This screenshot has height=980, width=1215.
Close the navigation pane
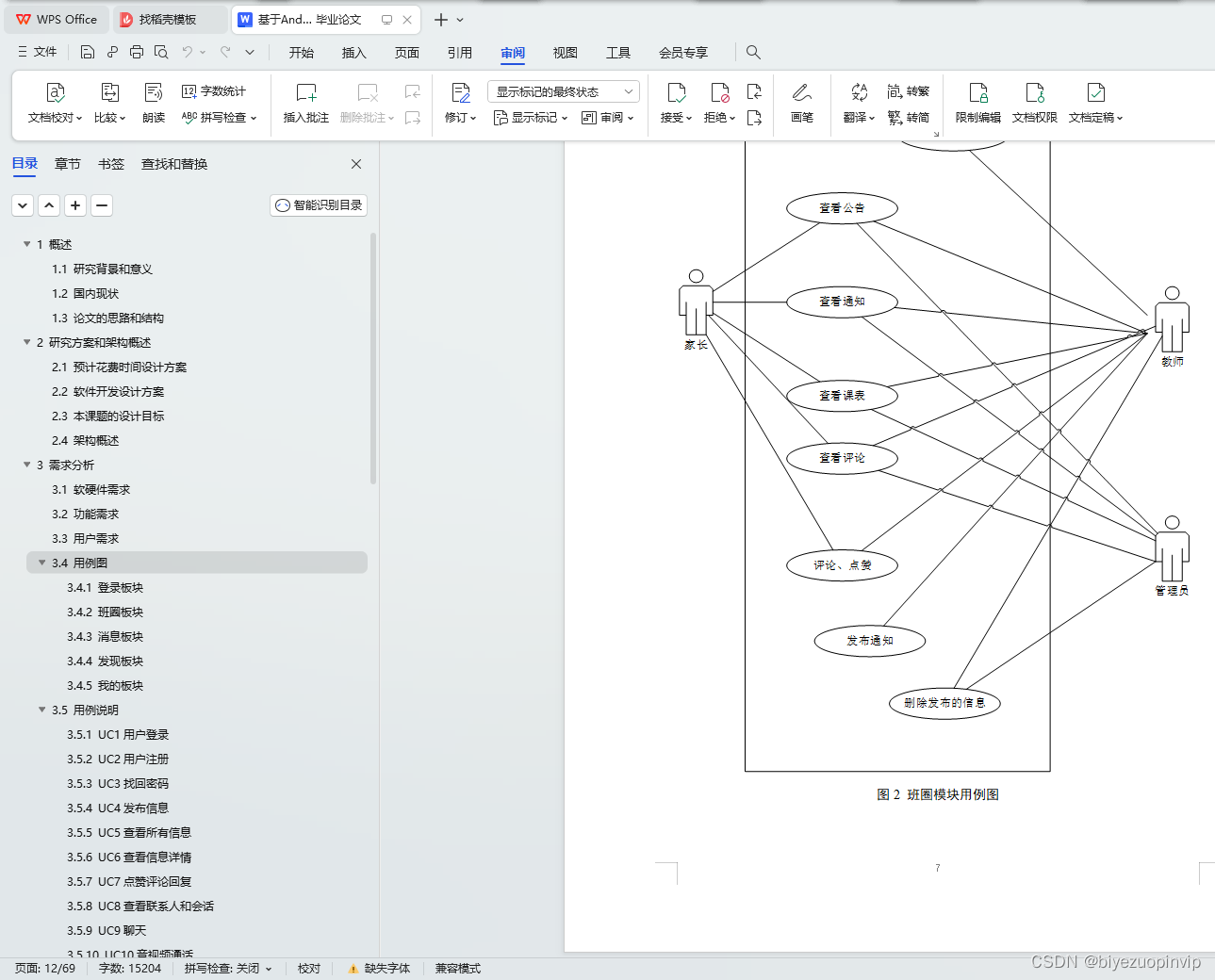coord(356,164)
